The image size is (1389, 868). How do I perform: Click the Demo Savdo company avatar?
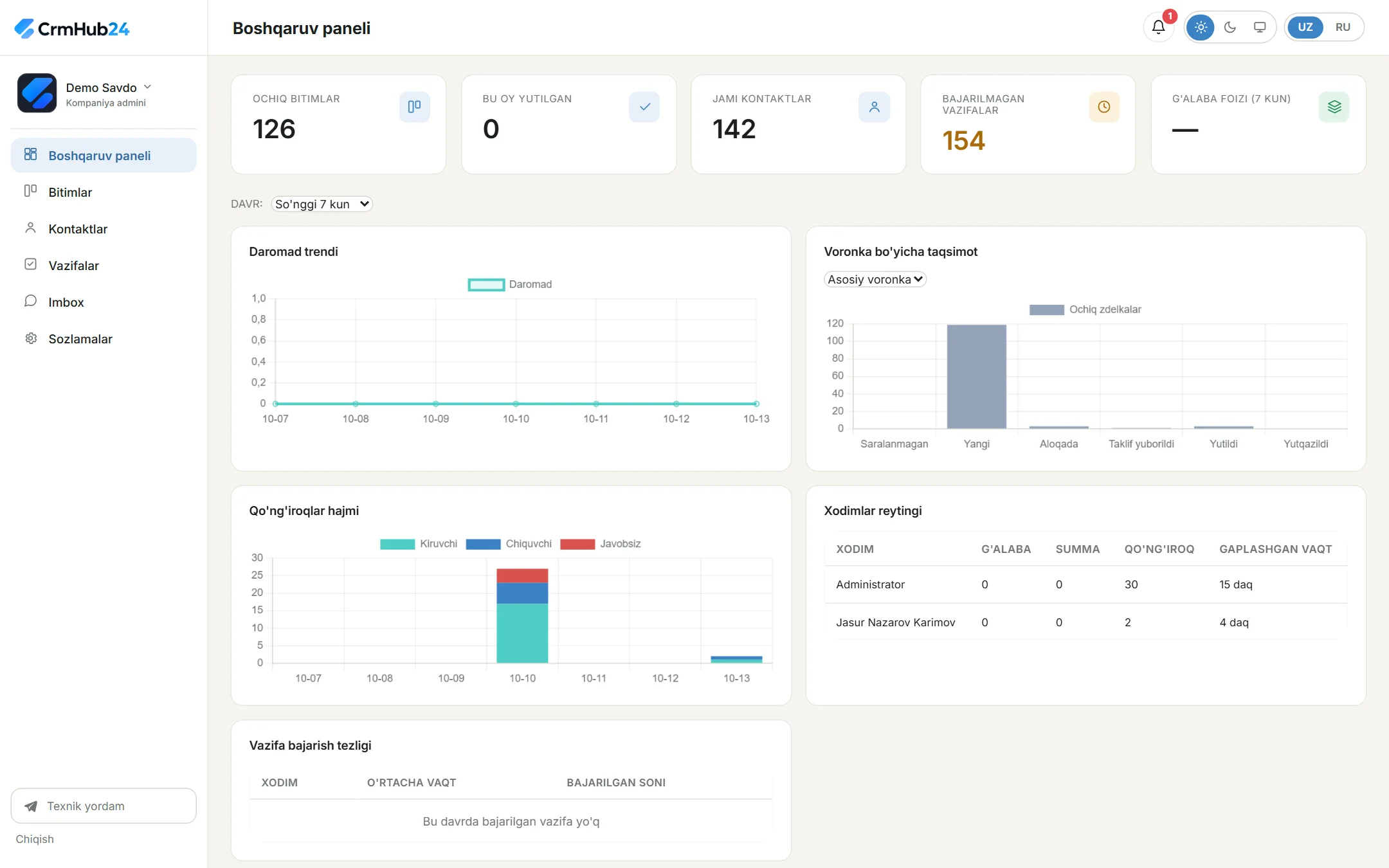(37, 93)
